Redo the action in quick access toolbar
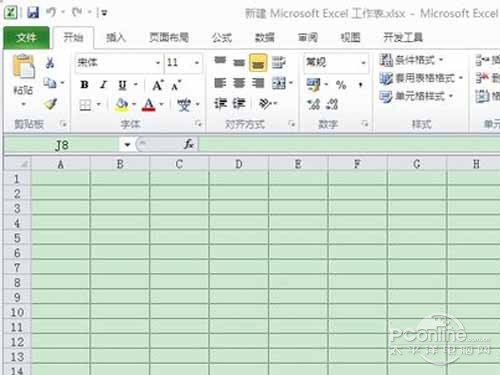Image resolution: width=500 pixels, height=375 pixels. [x=77, y=13]
